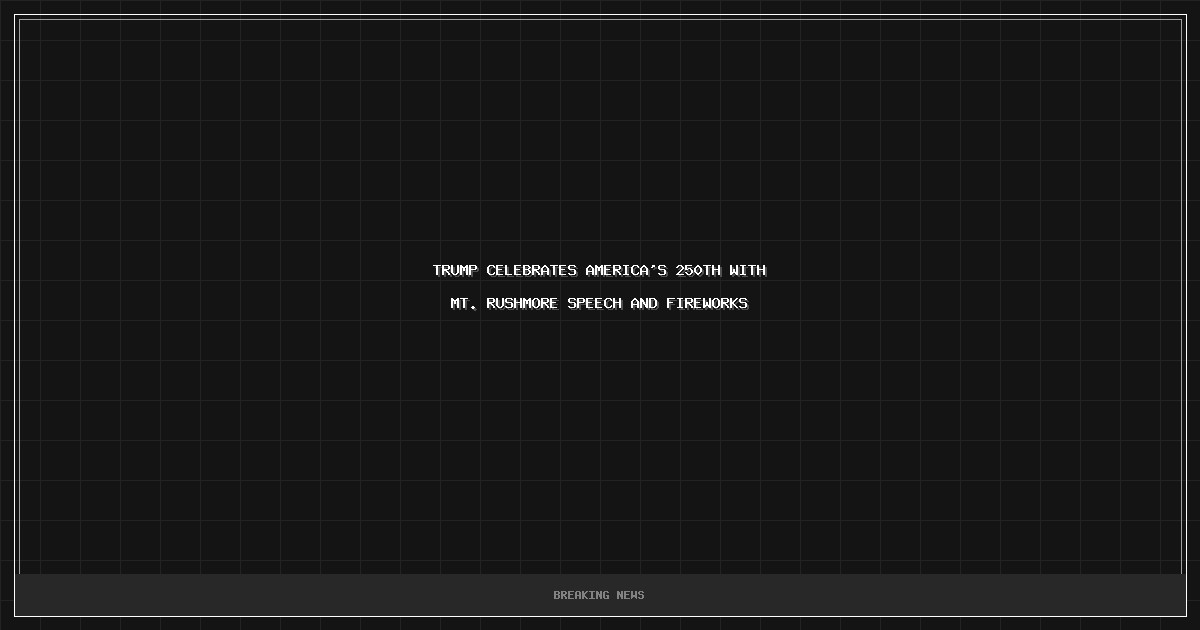Click the MT. abbreviation in the second line

pyautogui.click(x=464, y=303)
